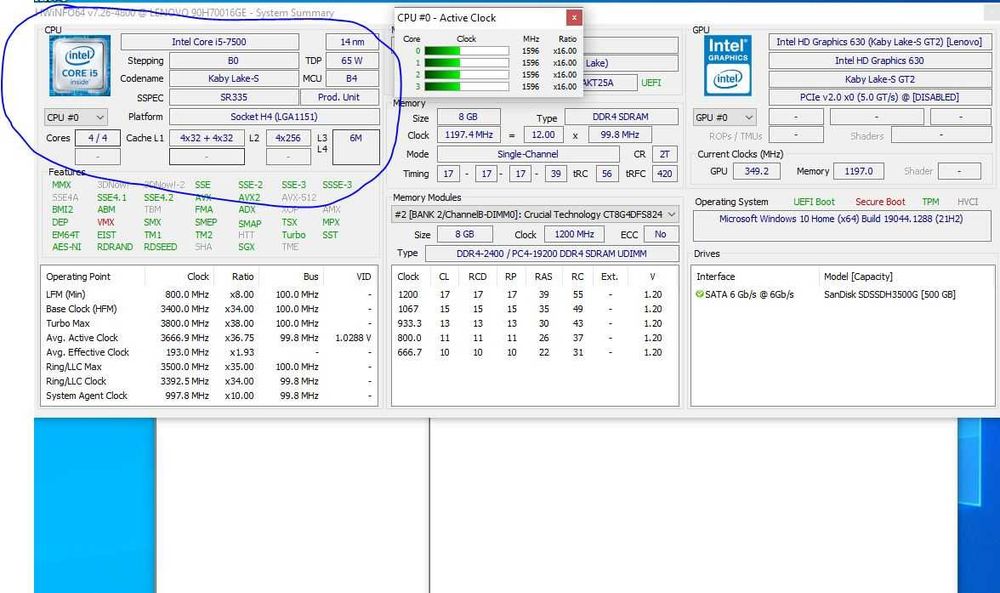Screen dimensions: 1000x593
Task: Click the SSPEC SR335 field
Action: point(233,98)
